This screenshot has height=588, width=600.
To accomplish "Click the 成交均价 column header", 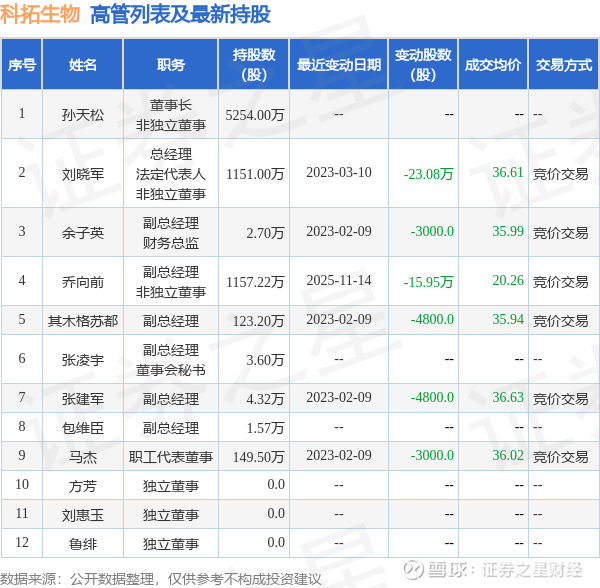I will 493,64.
